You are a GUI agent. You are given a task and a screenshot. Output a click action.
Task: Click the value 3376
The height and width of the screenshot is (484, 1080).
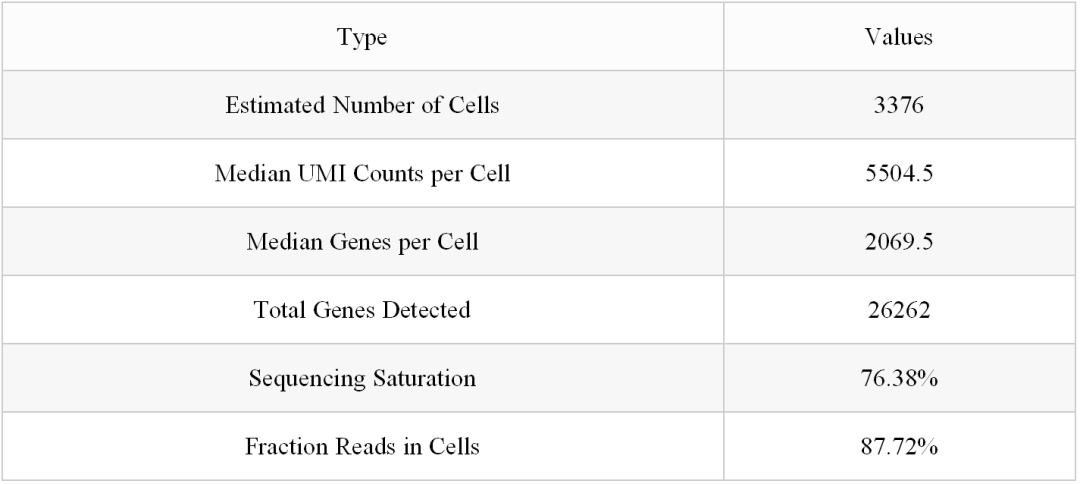pyautogui.click(x=898, y=105)
